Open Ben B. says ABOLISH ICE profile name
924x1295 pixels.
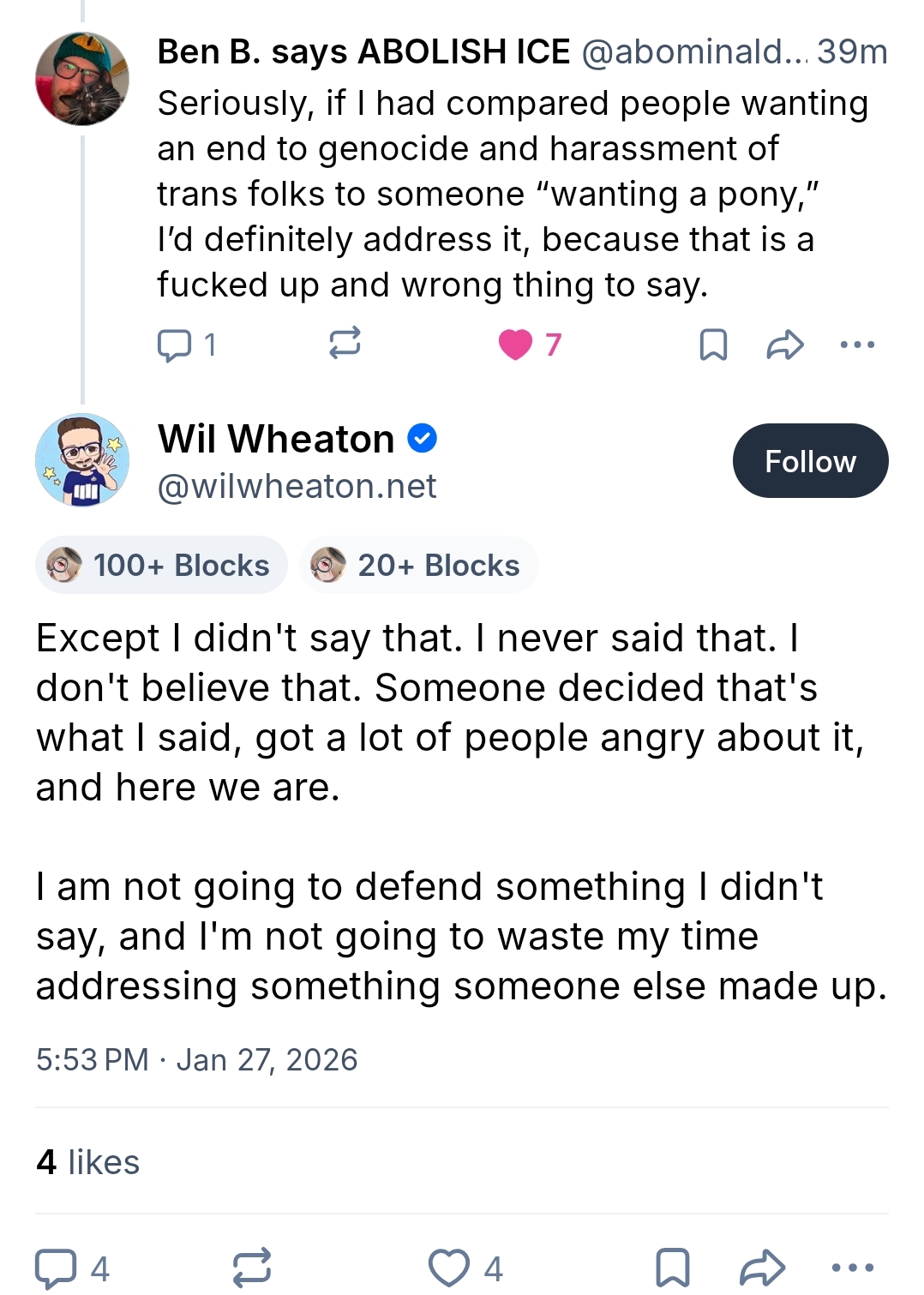363,52
